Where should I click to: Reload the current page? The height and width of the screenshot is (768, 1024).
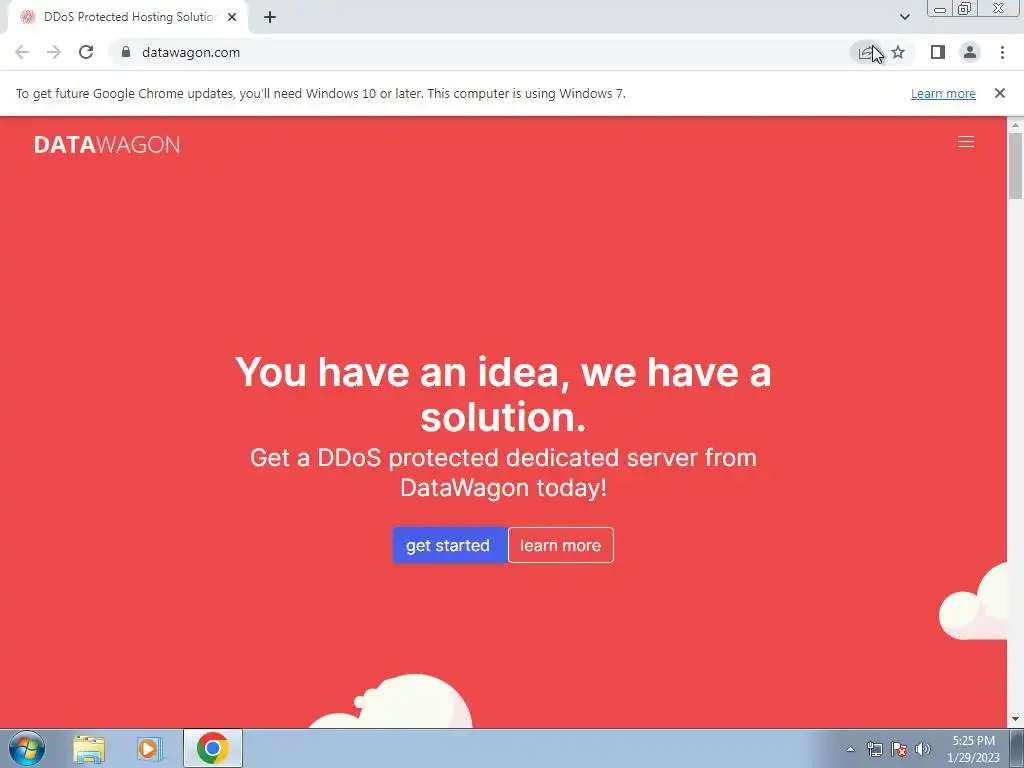pos(86,52)
